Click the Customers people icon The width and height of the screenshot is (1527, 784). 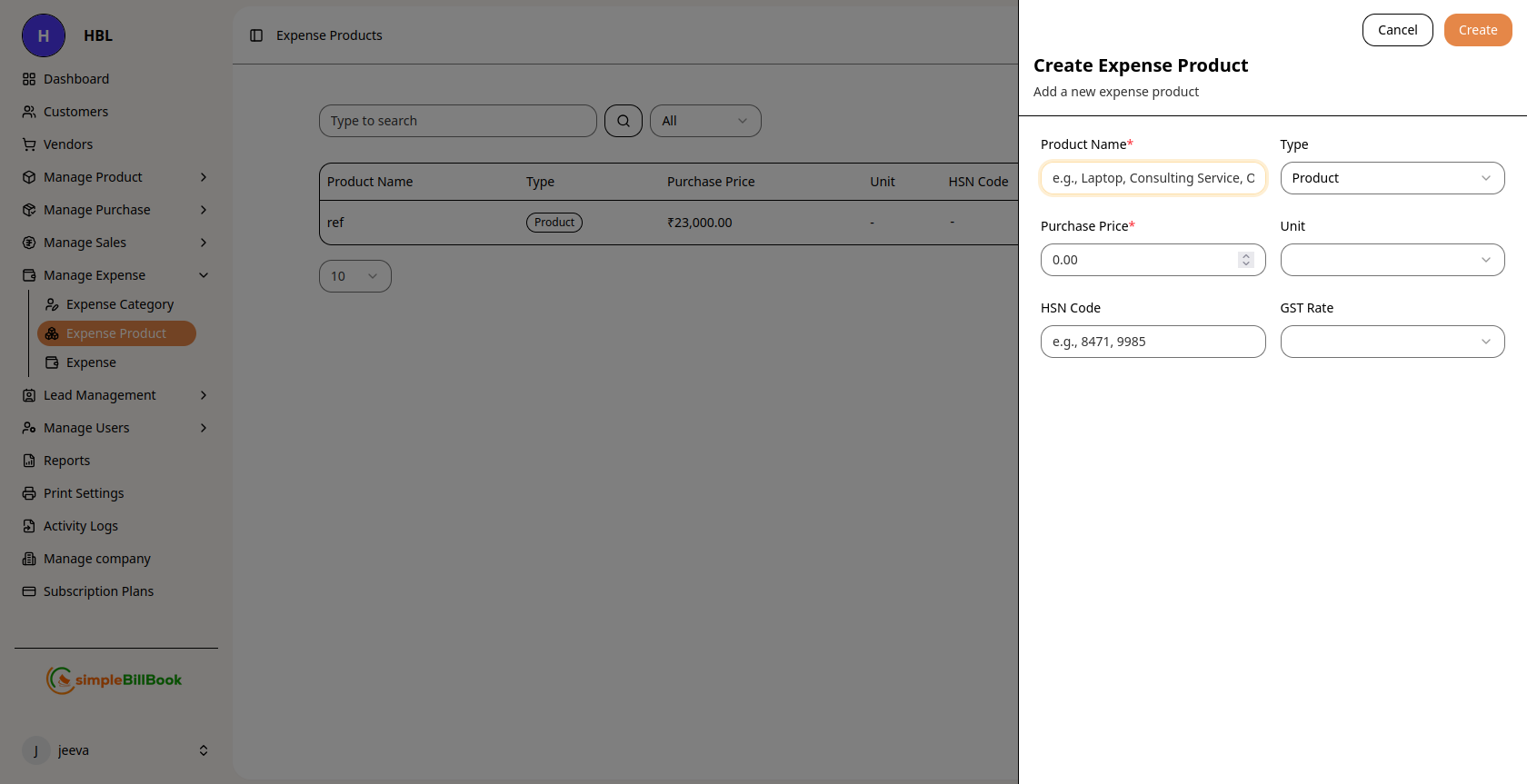pos(29,112)
